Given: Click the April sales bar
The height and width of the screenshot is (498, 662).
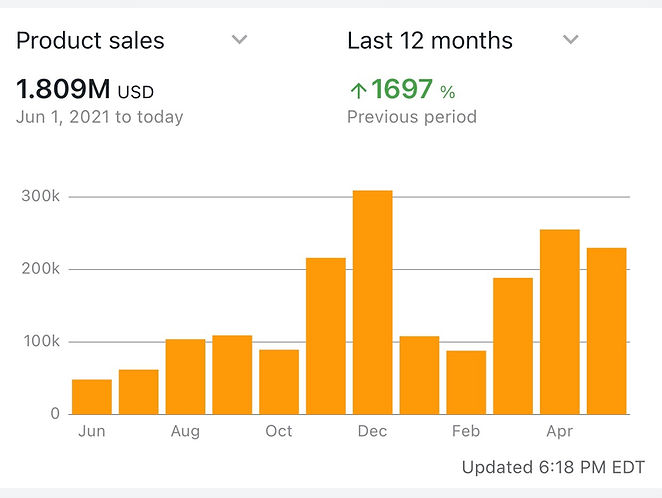Looking at the screenshot, I should click(x=560, y=322).
